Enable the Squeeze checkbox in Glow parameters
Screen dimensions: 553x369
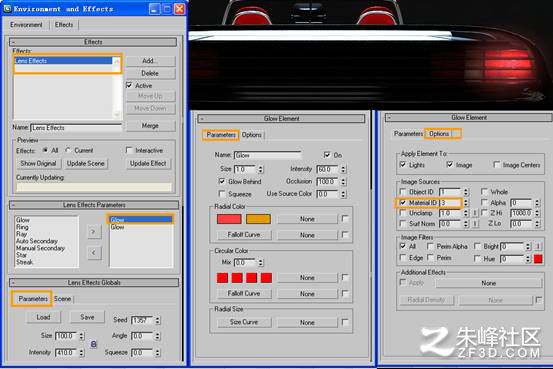222,194
